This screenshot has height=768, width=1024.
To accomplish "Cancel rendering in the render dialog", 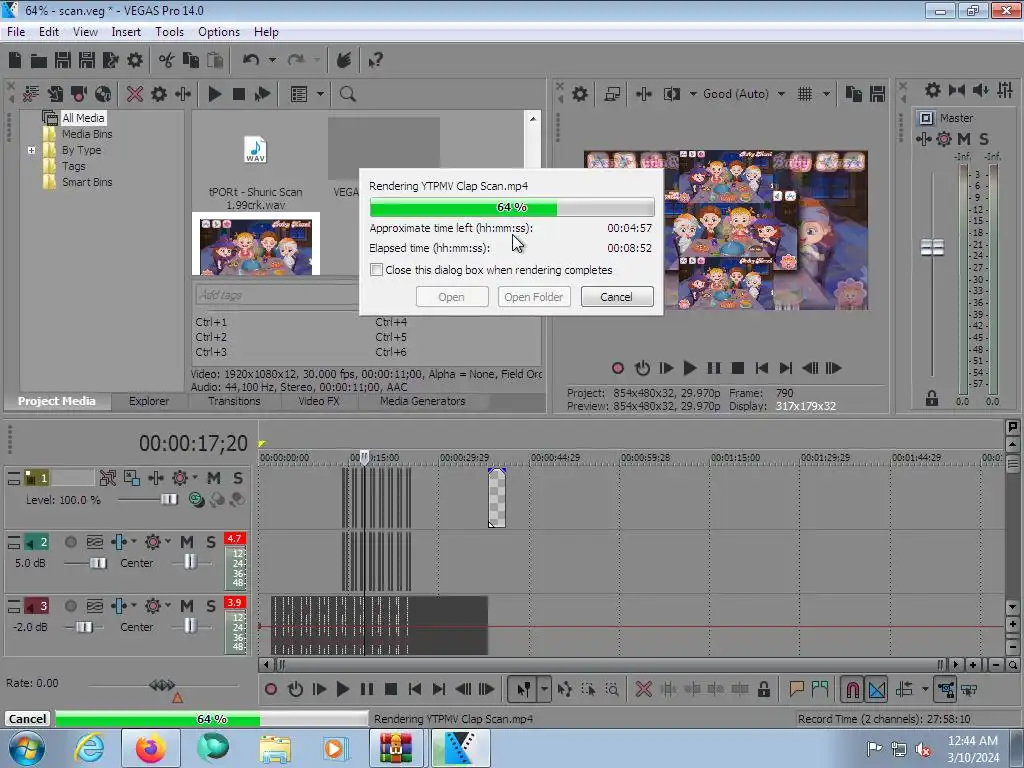I will pyautogui.click(x=616, y=296).
